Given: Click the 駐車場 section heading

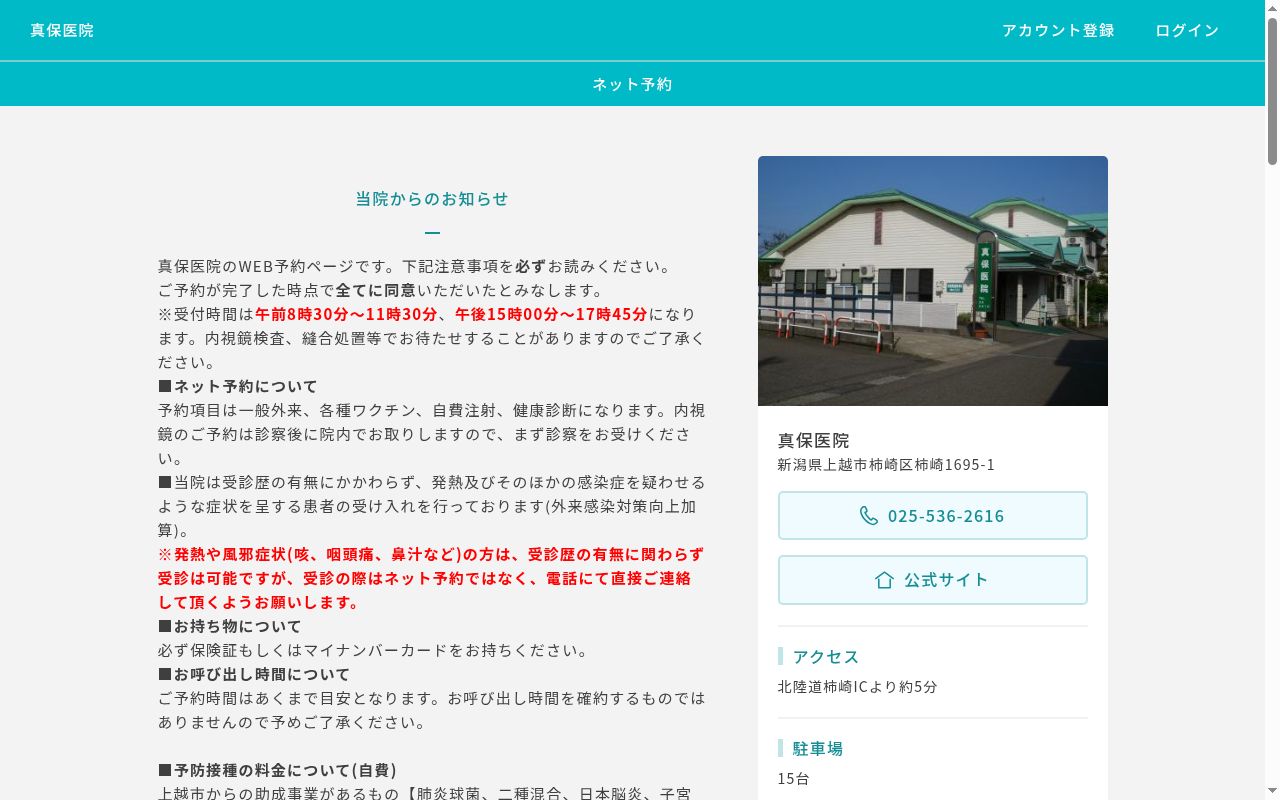Looking at the screenshot, I should [x=818, y=749].
